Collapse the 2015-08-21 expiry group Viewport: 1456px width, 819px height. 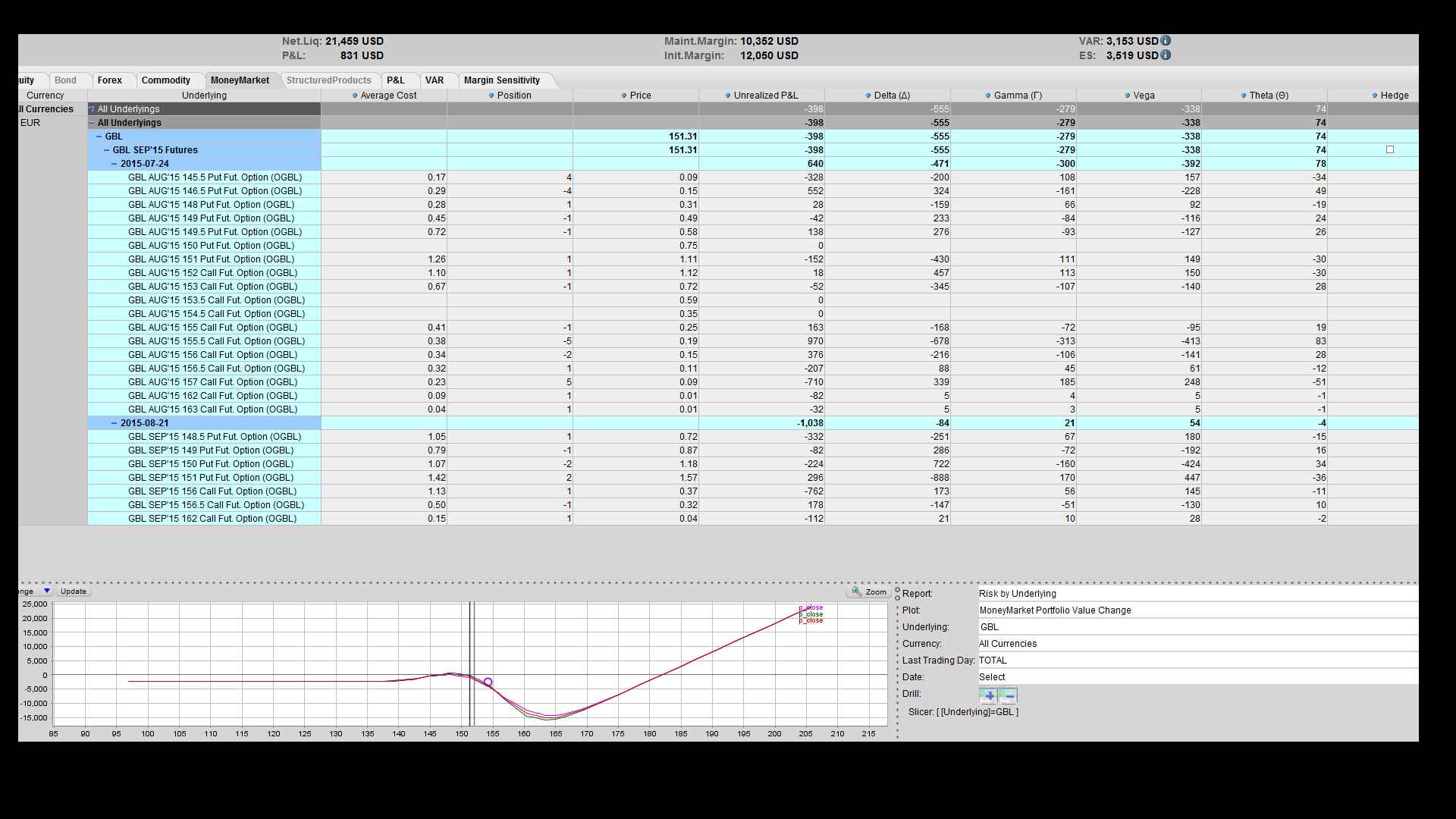115,423
